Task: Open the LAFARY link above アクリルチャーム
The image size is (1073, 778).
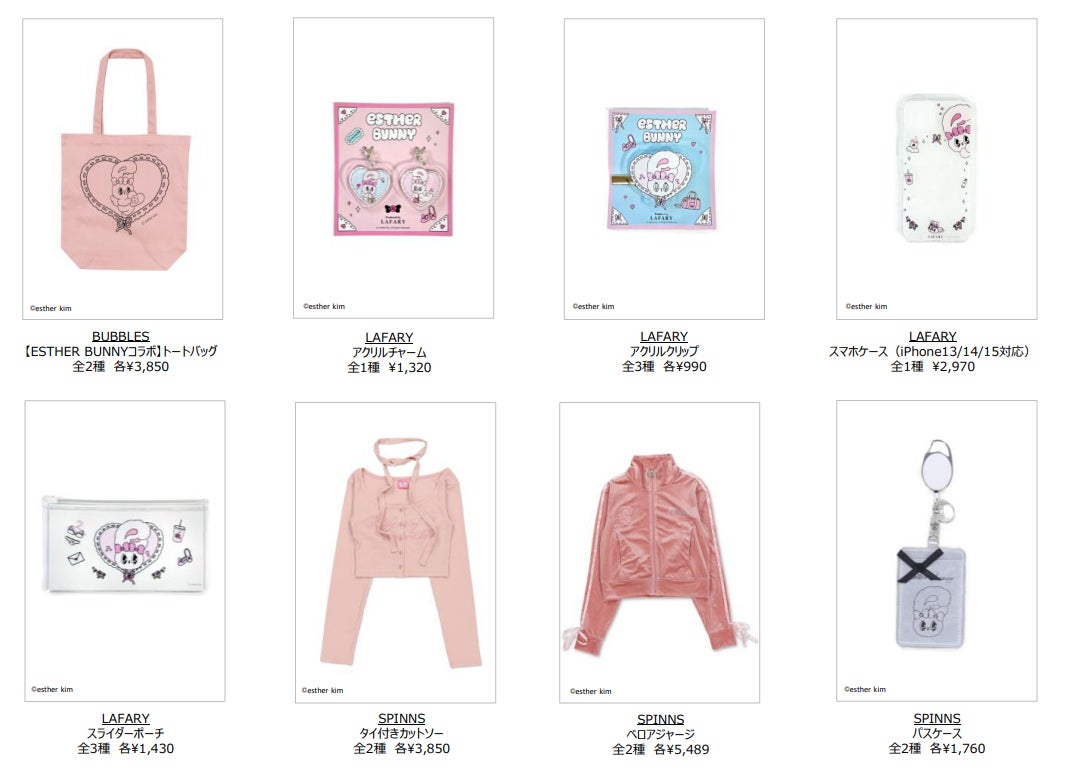Action: click(x=389, y=337)
